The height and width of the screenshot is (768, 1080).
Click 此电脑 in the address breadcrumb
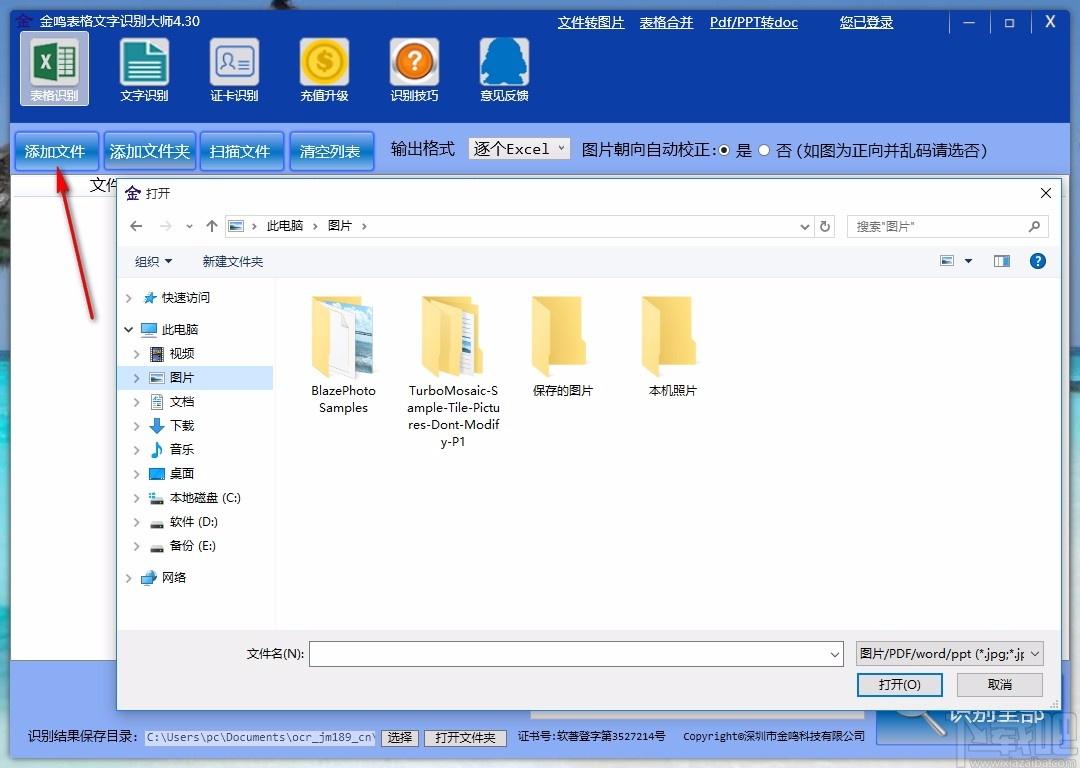284,226
